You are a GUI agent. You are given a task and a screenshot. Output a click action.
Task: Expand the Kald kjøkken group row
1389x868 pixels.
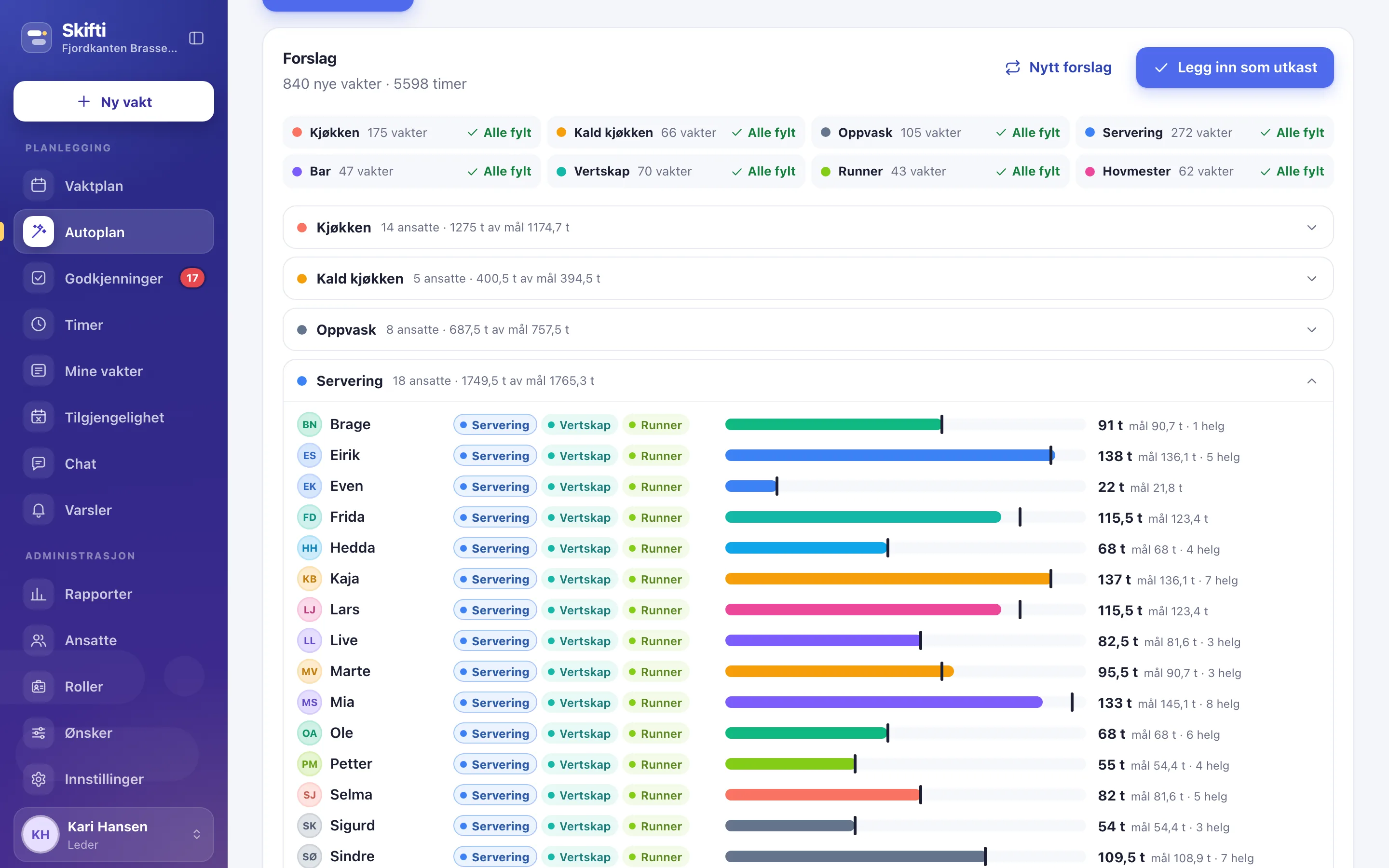(807, 278)
